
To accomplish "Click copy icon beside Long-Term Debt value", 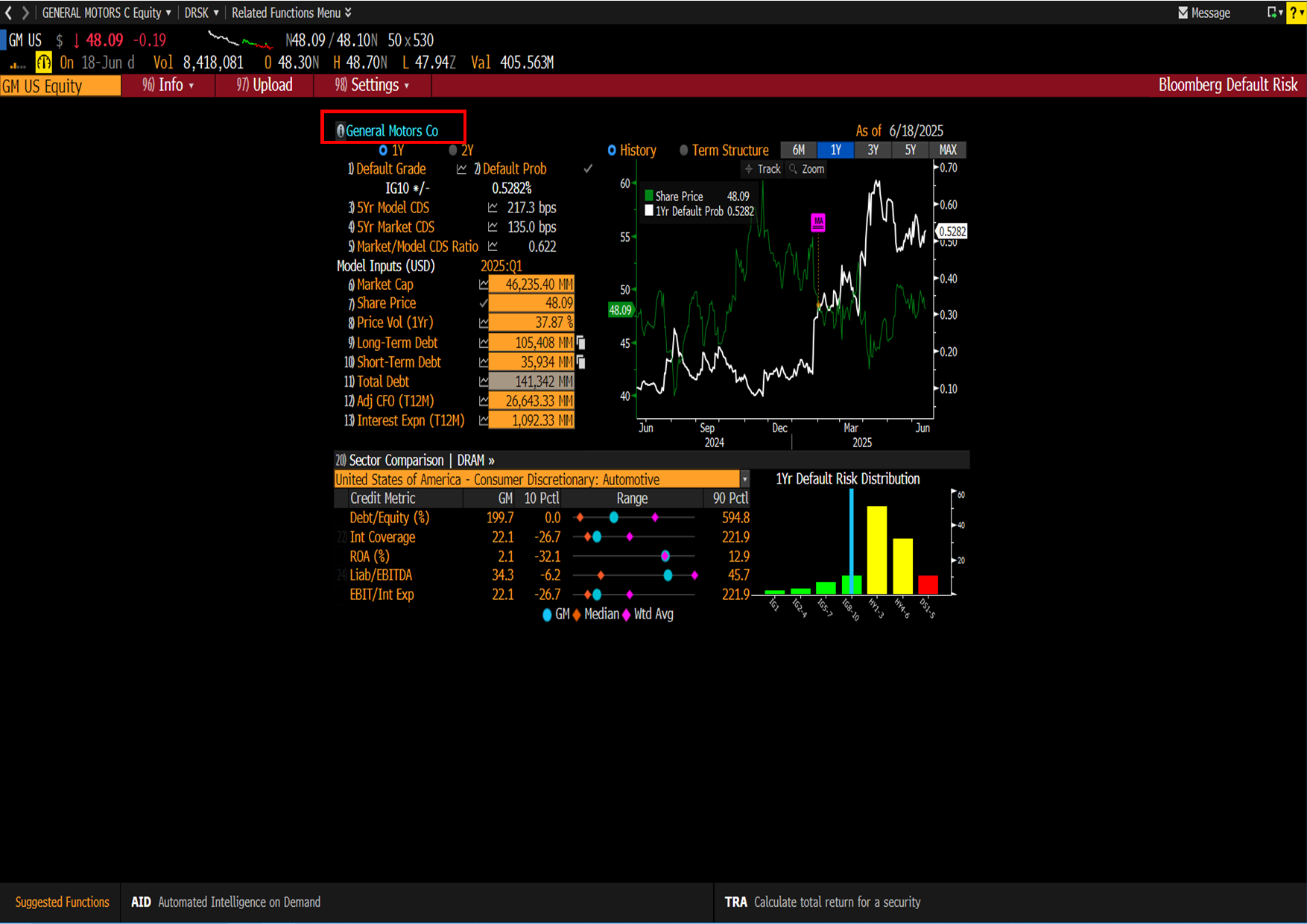I will coord(581,343).
